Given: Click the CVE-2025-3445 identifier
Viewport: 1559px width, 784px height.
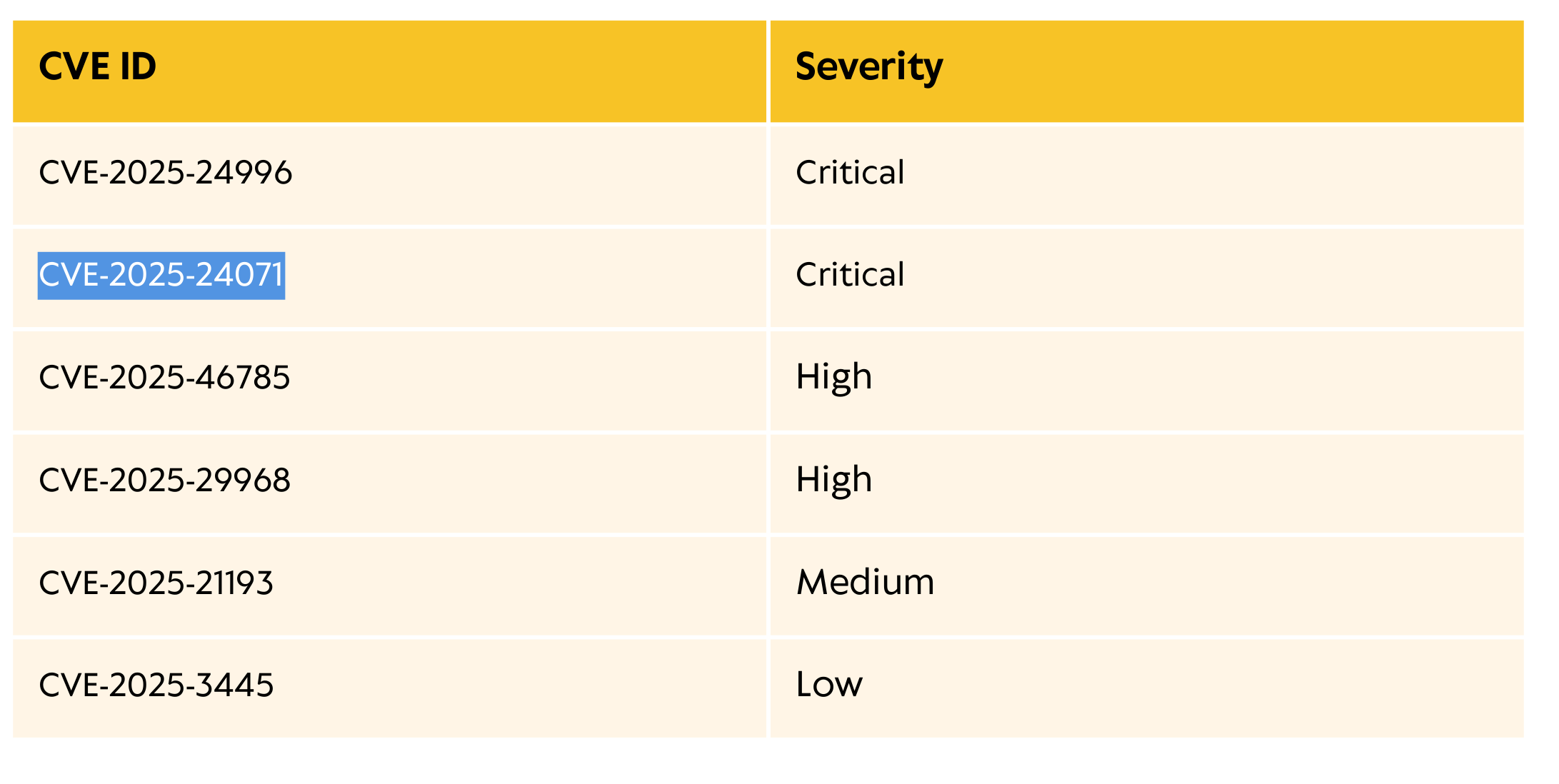Looking at the screenshot, I should click(x=156, y=685).
